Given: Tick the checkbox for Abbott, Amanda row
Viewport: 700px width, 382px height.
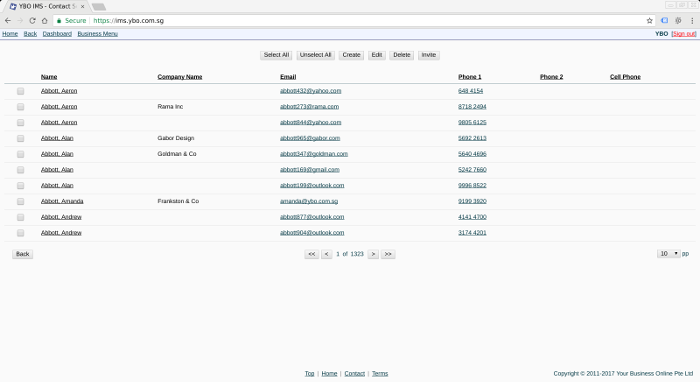Looking at the screenshot, I should click(21, 201).
